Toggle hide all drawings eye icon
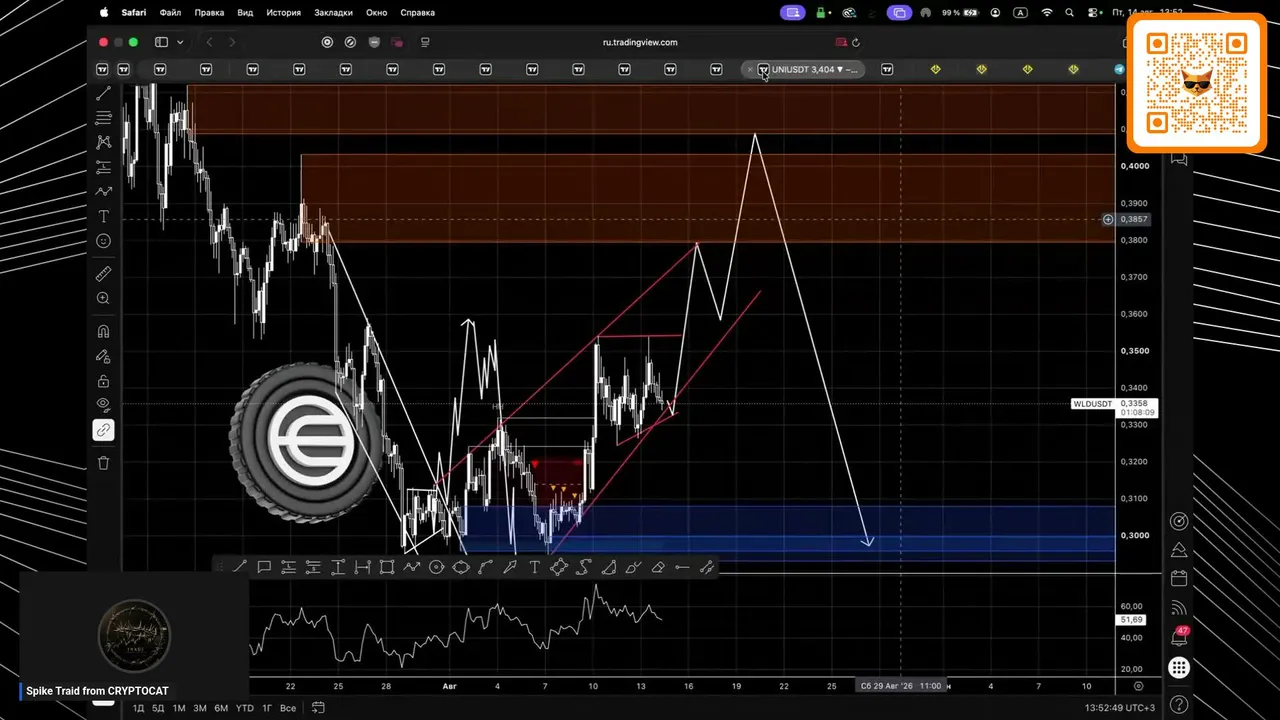This screenshot has height=720, width=1280. (x=103, y=405)
